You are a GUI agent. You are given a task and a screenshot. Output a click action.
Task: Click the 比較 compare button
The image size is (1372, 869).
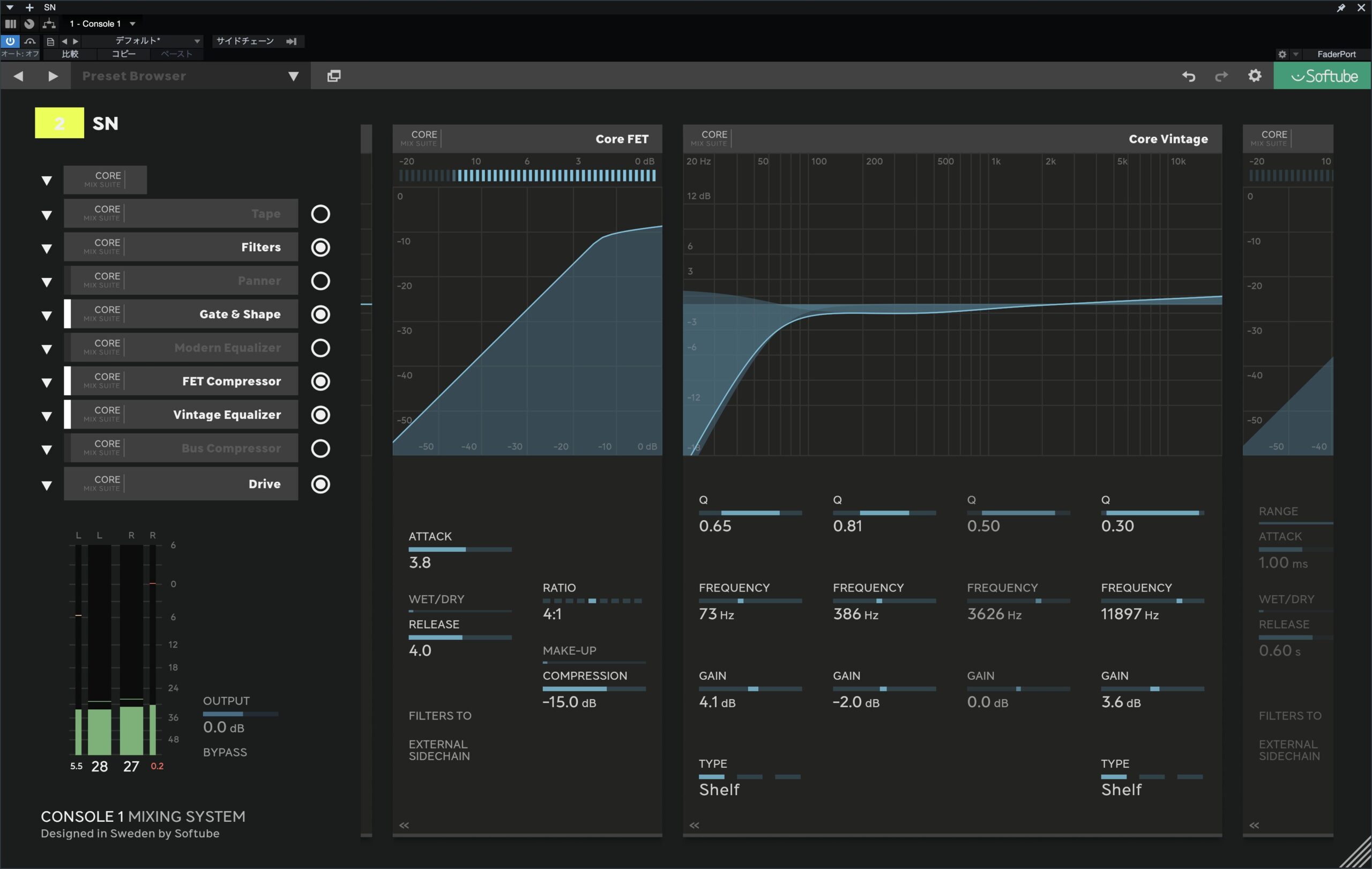pyautogui.click(x=70, y=54)
